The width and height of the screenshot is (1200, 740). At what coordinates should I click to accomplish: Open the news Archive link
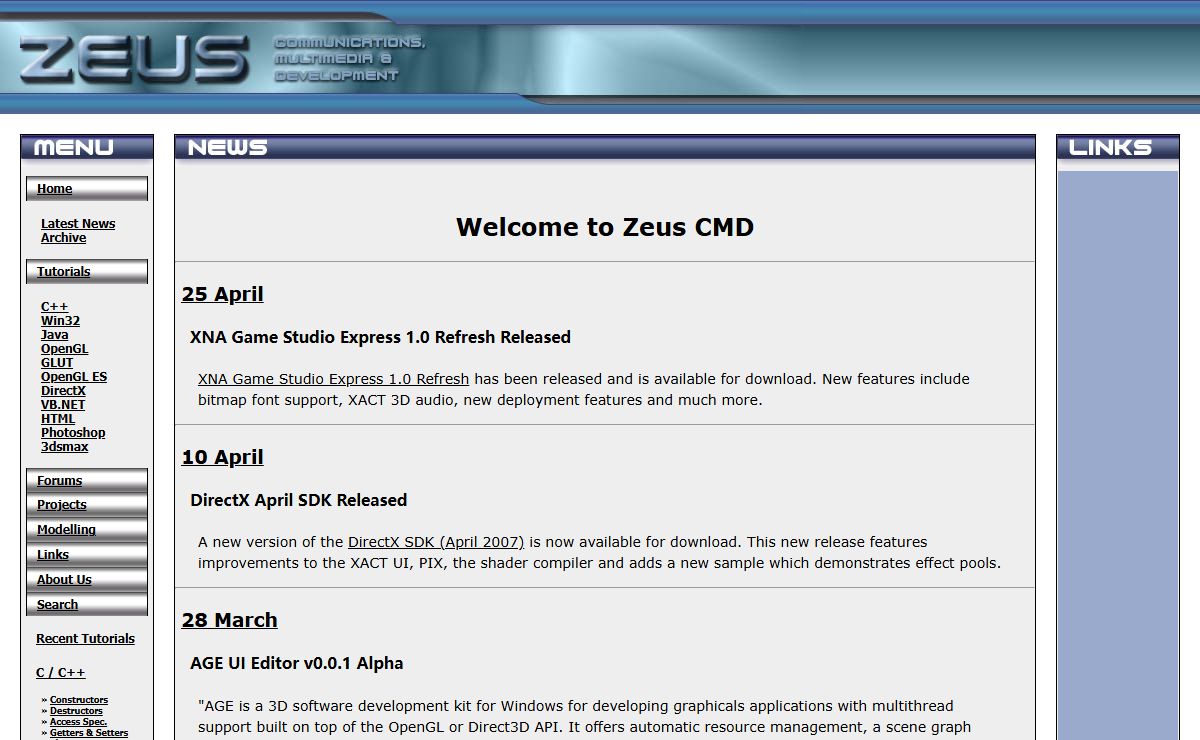[x=63, y=238]
